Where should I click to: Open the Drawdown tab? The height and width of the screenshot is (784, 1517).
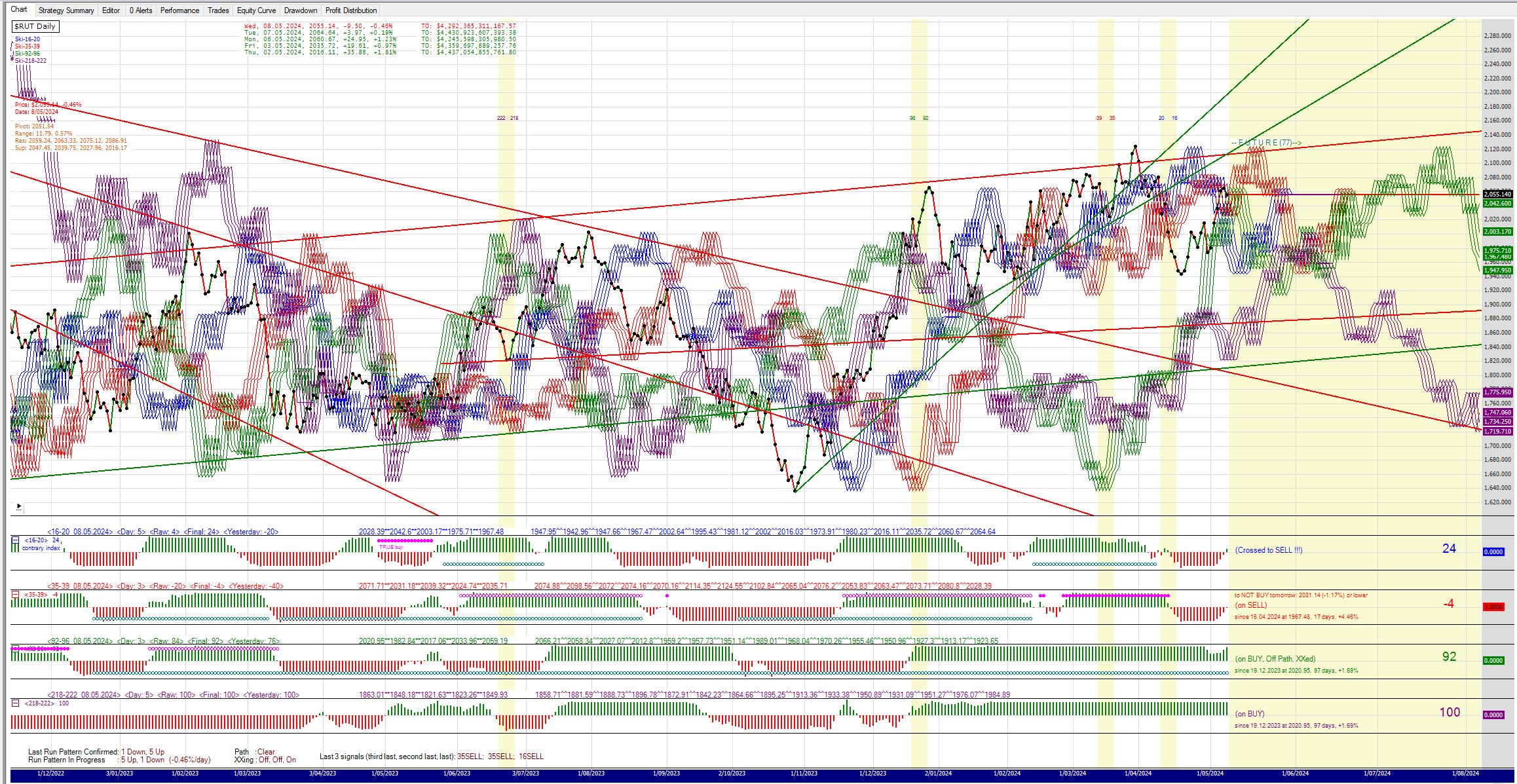301,10
